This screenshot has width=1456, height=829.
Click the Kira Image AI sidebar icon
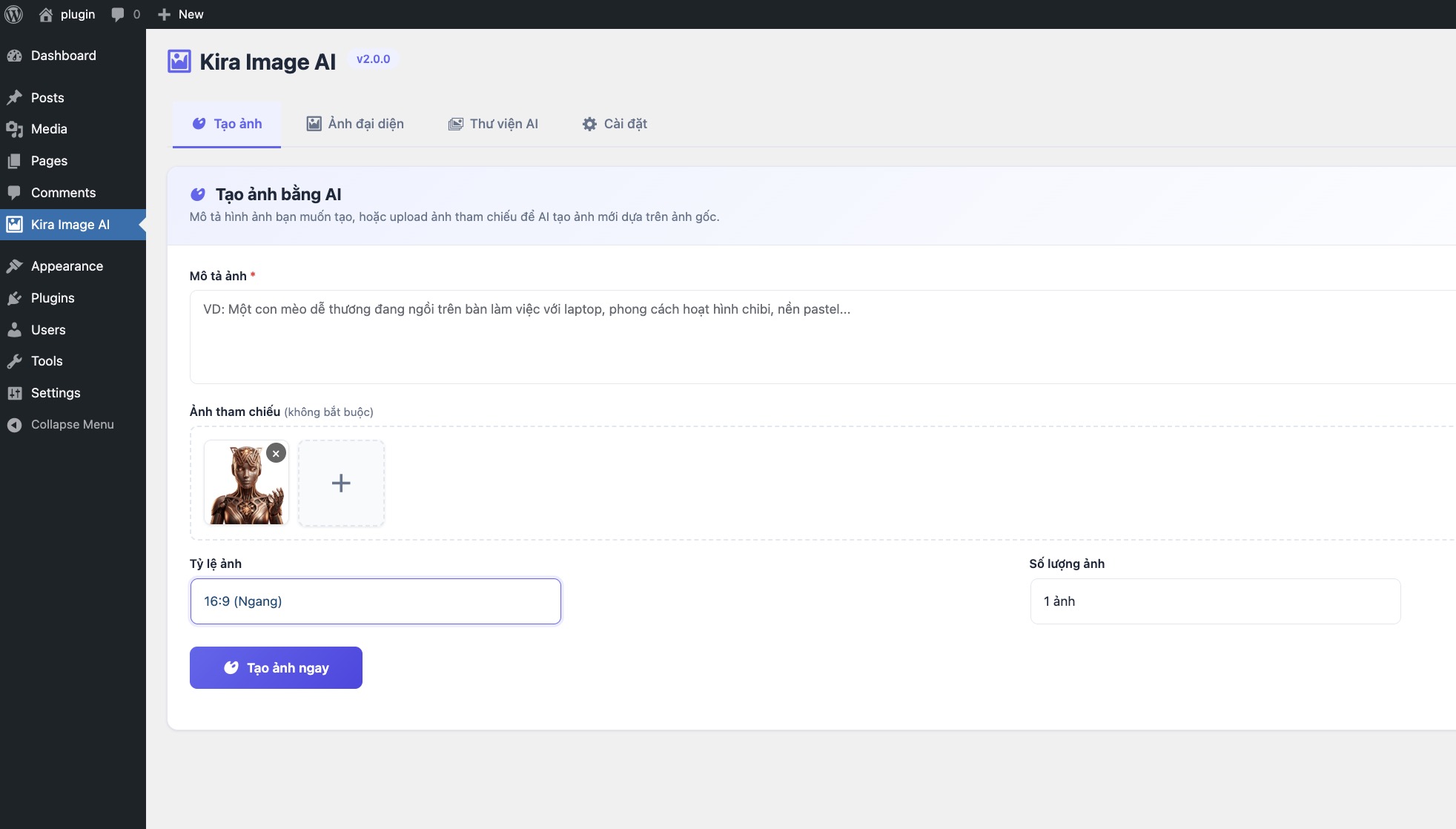[x=14, y=225]
